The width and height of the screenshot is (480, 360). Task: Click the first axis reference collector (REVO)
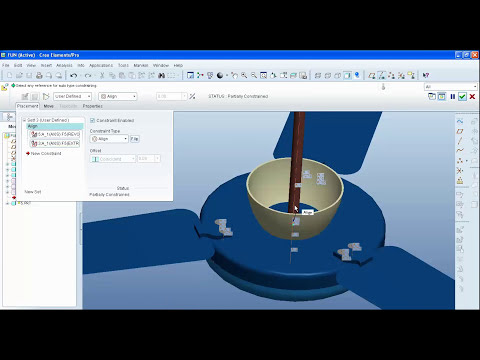point(55,134)
